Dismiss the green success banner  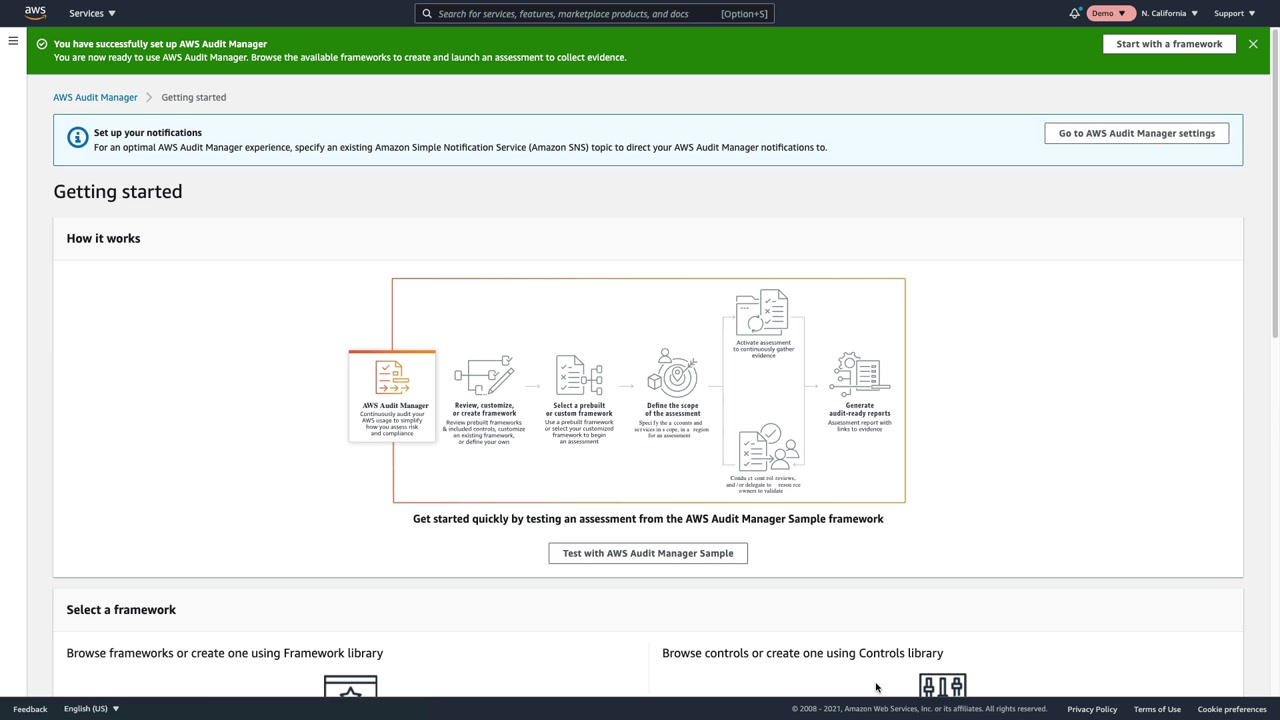point(1253,44)
